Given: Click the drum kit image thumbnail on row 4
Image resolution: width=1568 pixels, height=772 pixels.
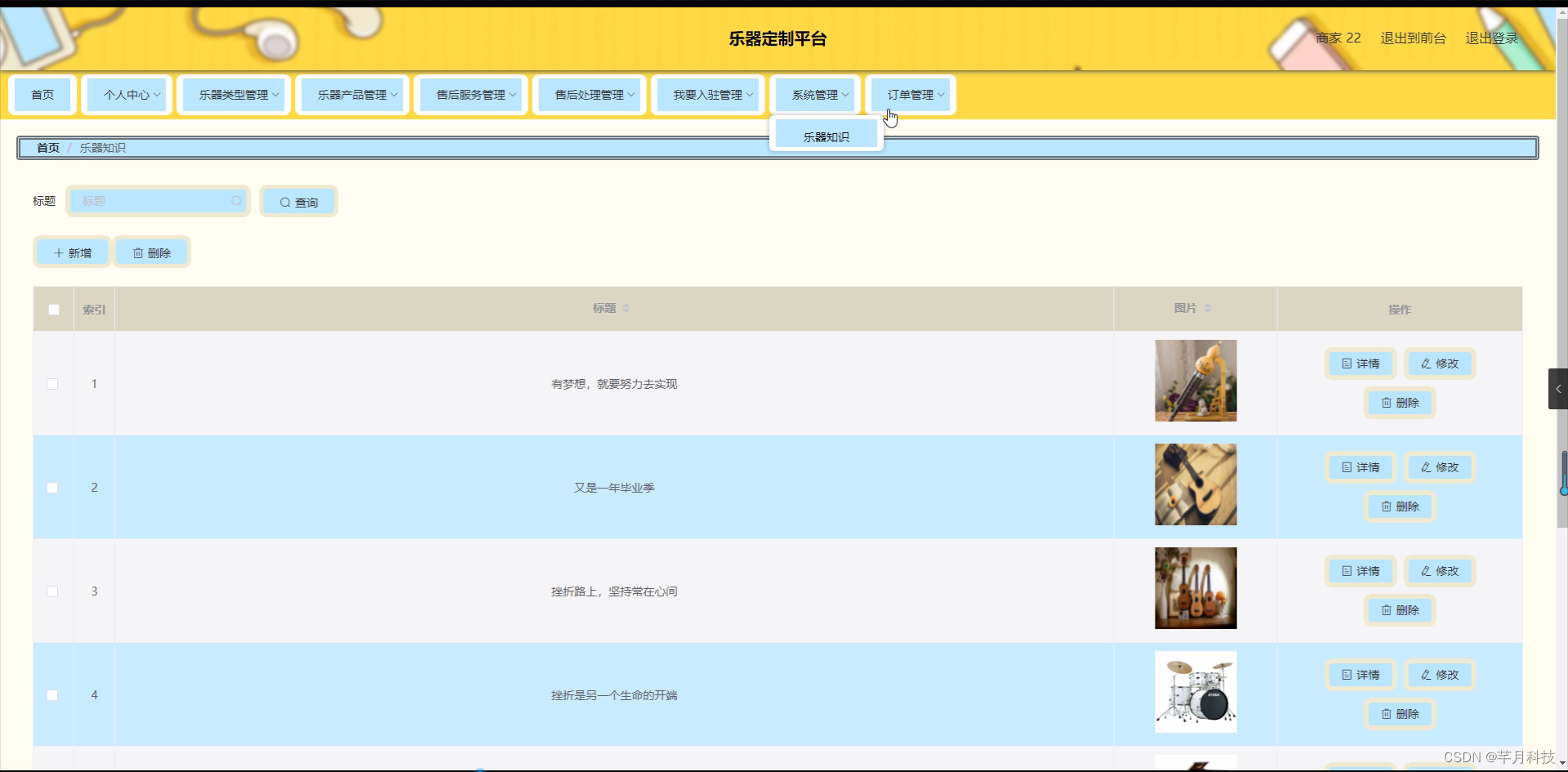Looking at the screenshot, I should pyautogui.click(x=1196, y=692).
